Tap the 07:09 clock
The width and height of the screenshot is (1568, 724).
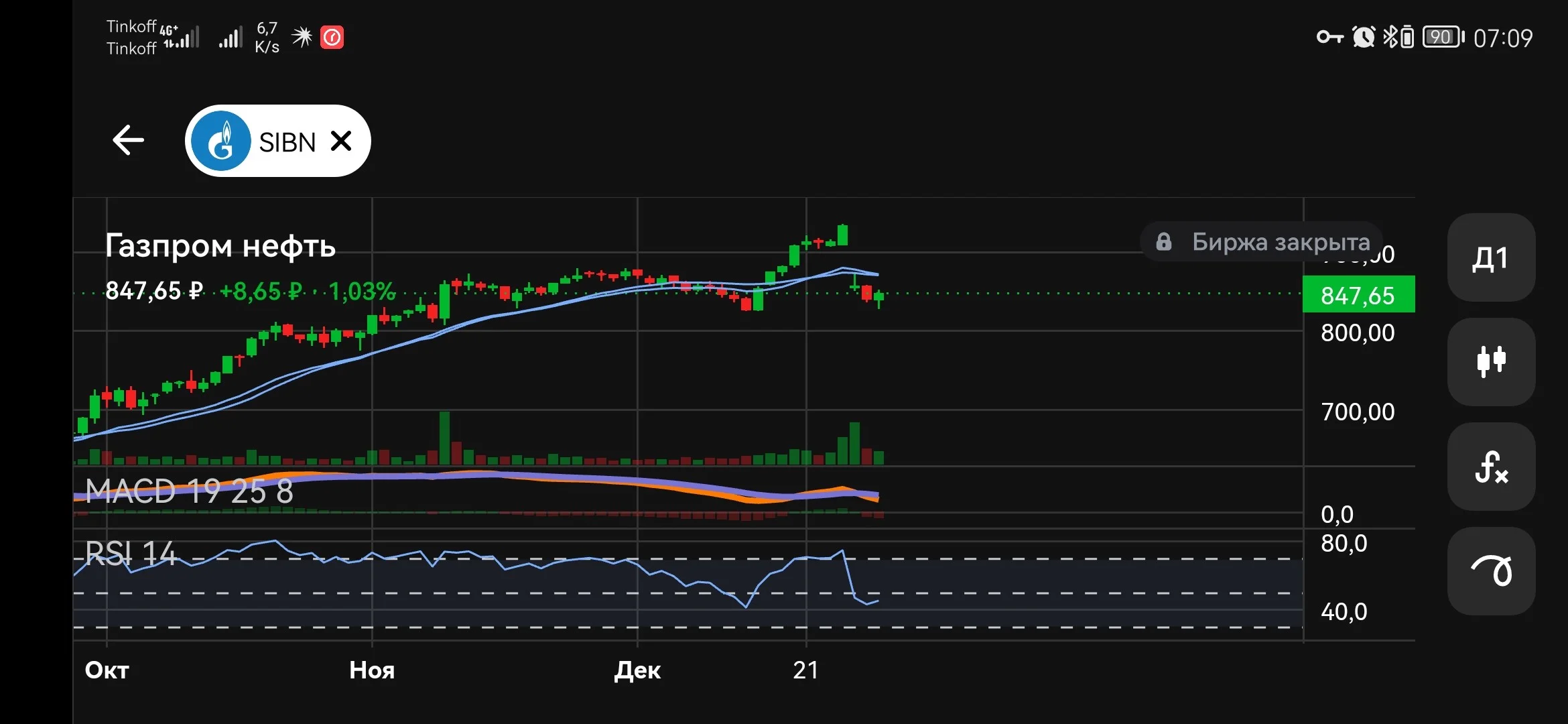(1503, 38)
